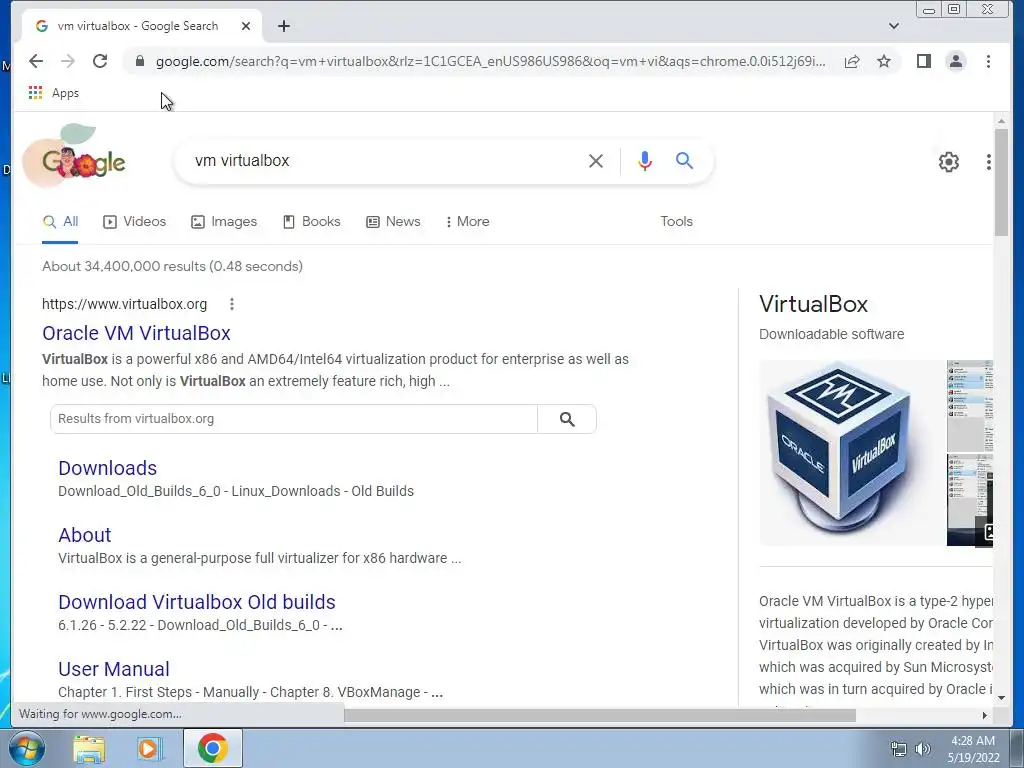Image resolution: width=1024 pixels, height=768 pixels.
Task: Go back using the browser back arrow
Action: click(36, 61)
